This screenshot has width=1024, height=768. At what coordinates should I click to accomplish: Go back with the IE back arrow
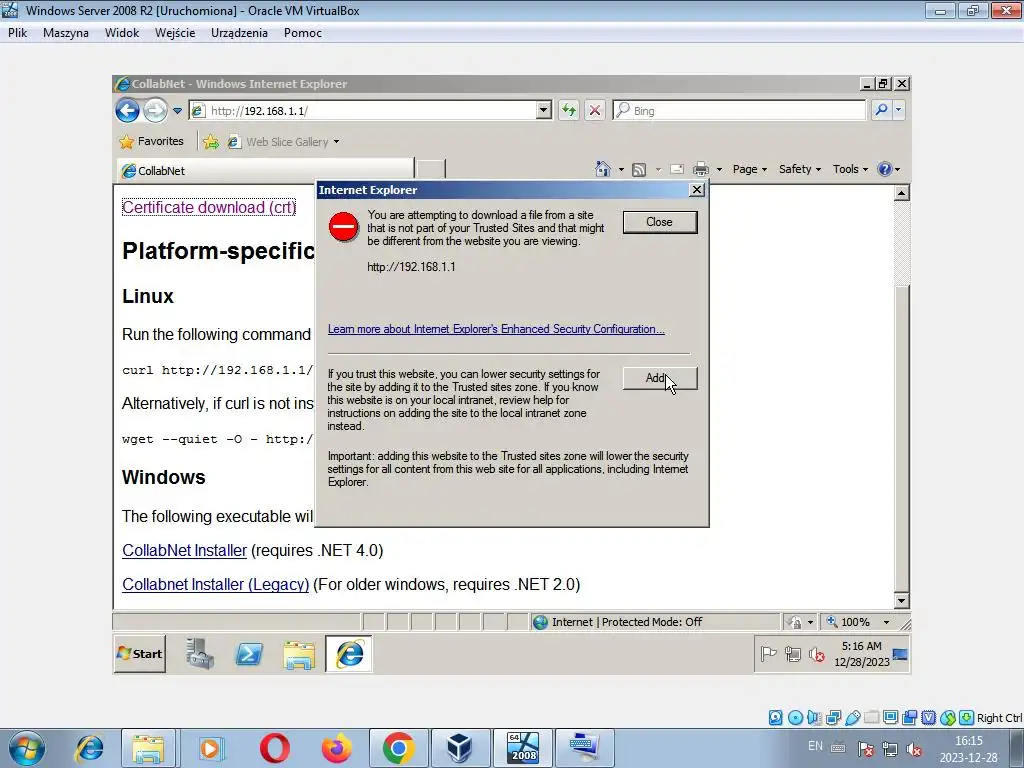click(128, 110)
